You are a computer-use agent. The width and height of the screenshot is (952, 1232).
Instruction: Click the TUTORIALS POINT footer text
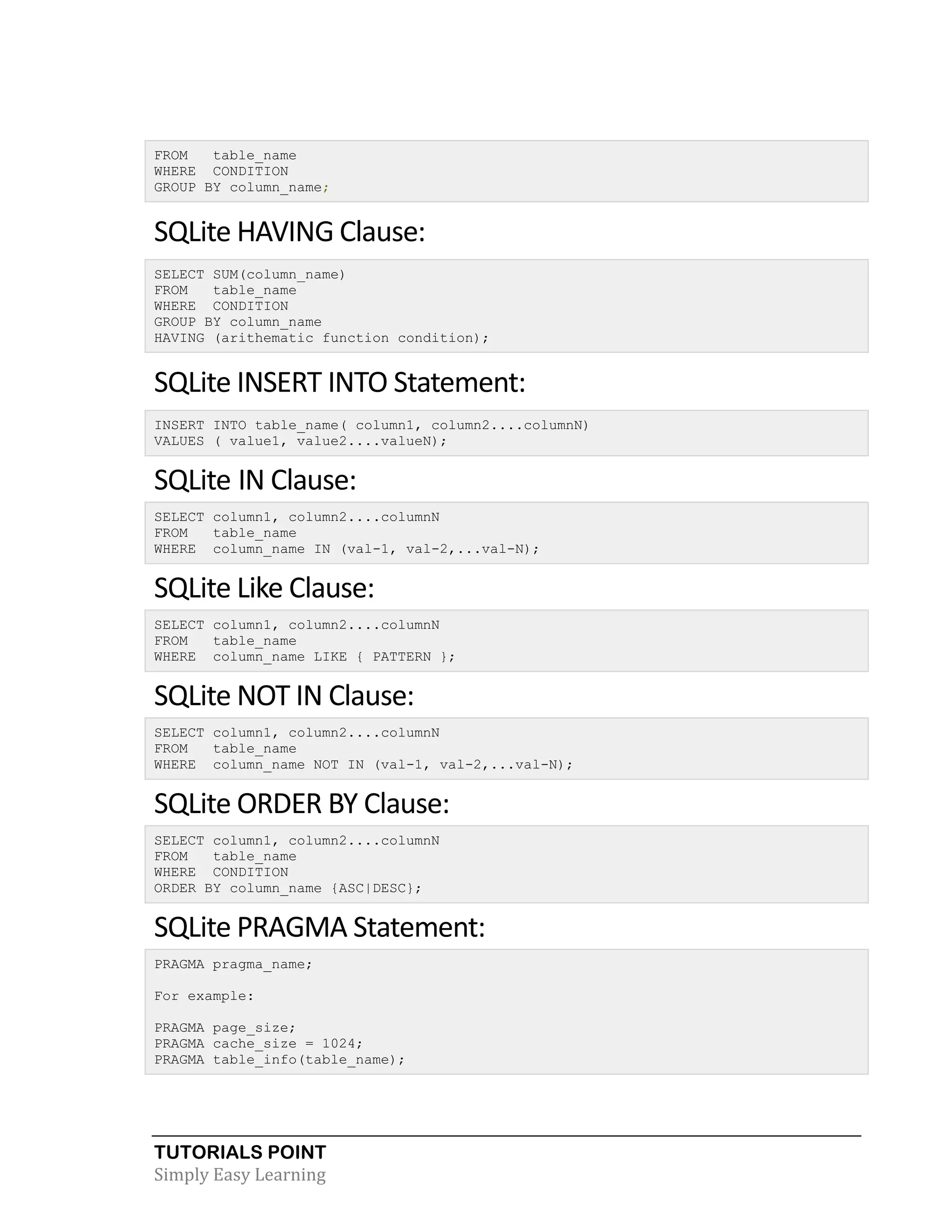click(240, 1152)
